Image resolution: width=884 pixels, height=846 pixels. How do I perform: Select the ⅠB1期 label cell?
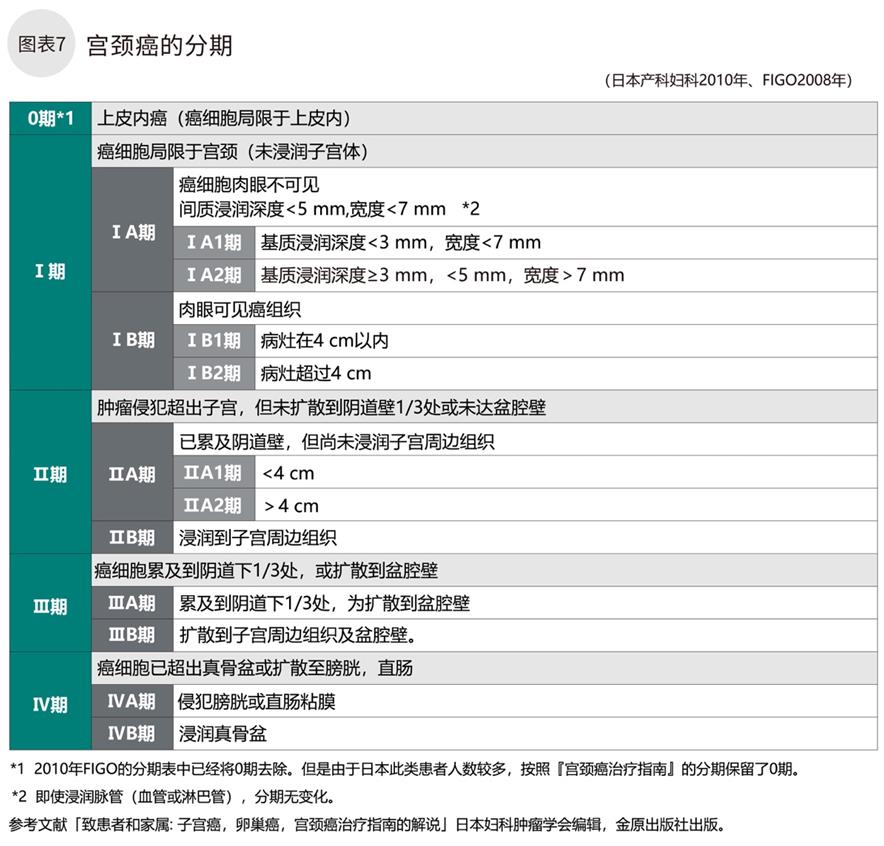point(213,341)
